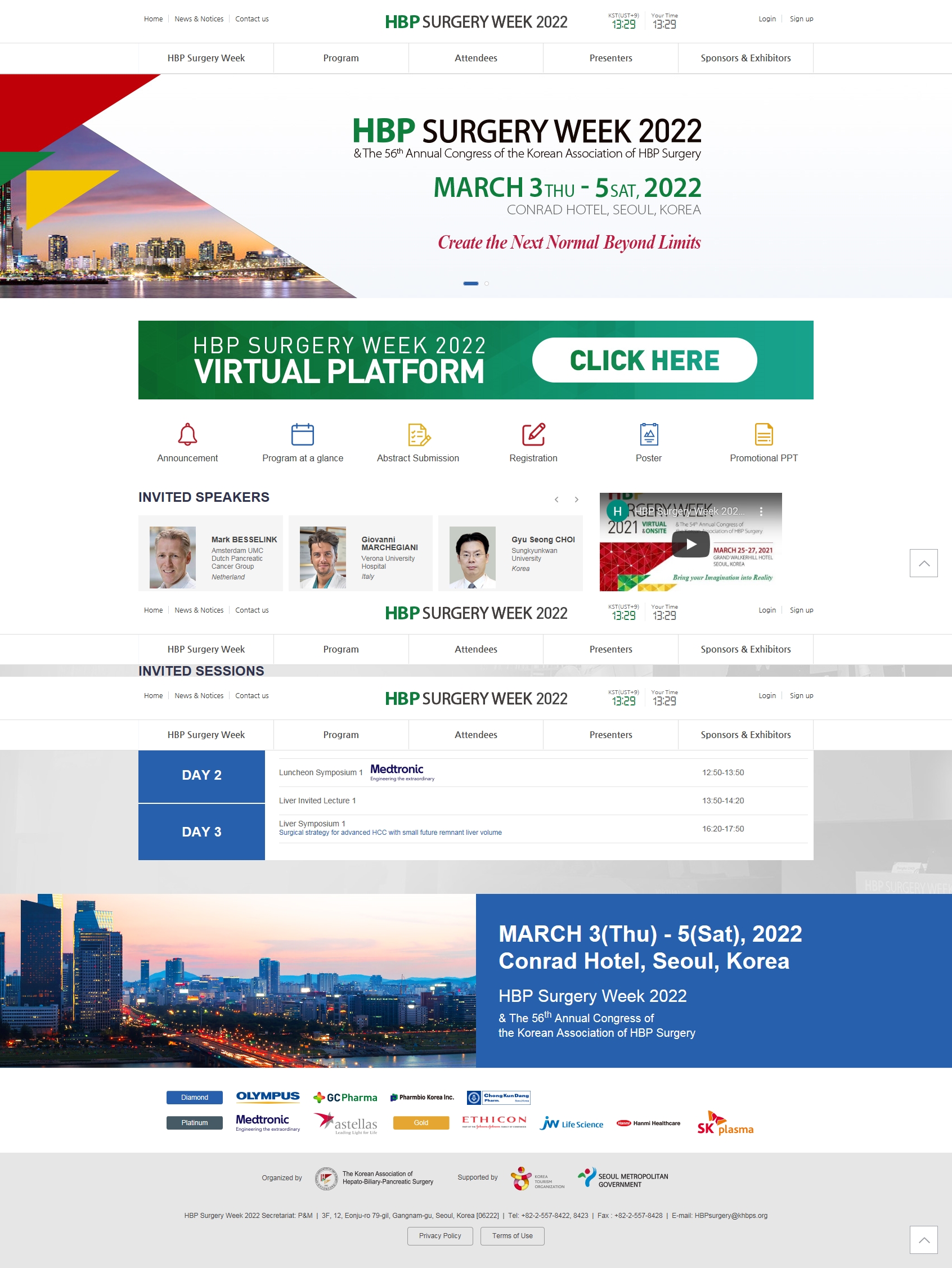Open the Privacy Policy button in footer

pos(440,1236)
